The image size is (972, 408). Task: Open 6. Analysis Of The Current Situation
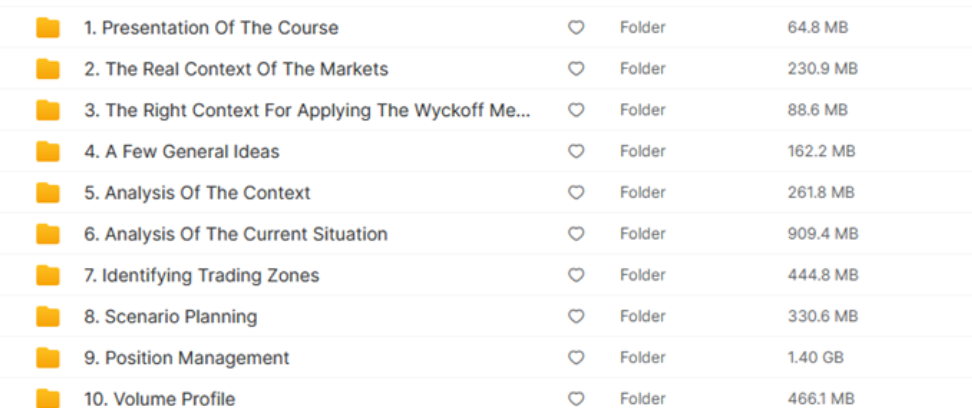tap(236, 234)
